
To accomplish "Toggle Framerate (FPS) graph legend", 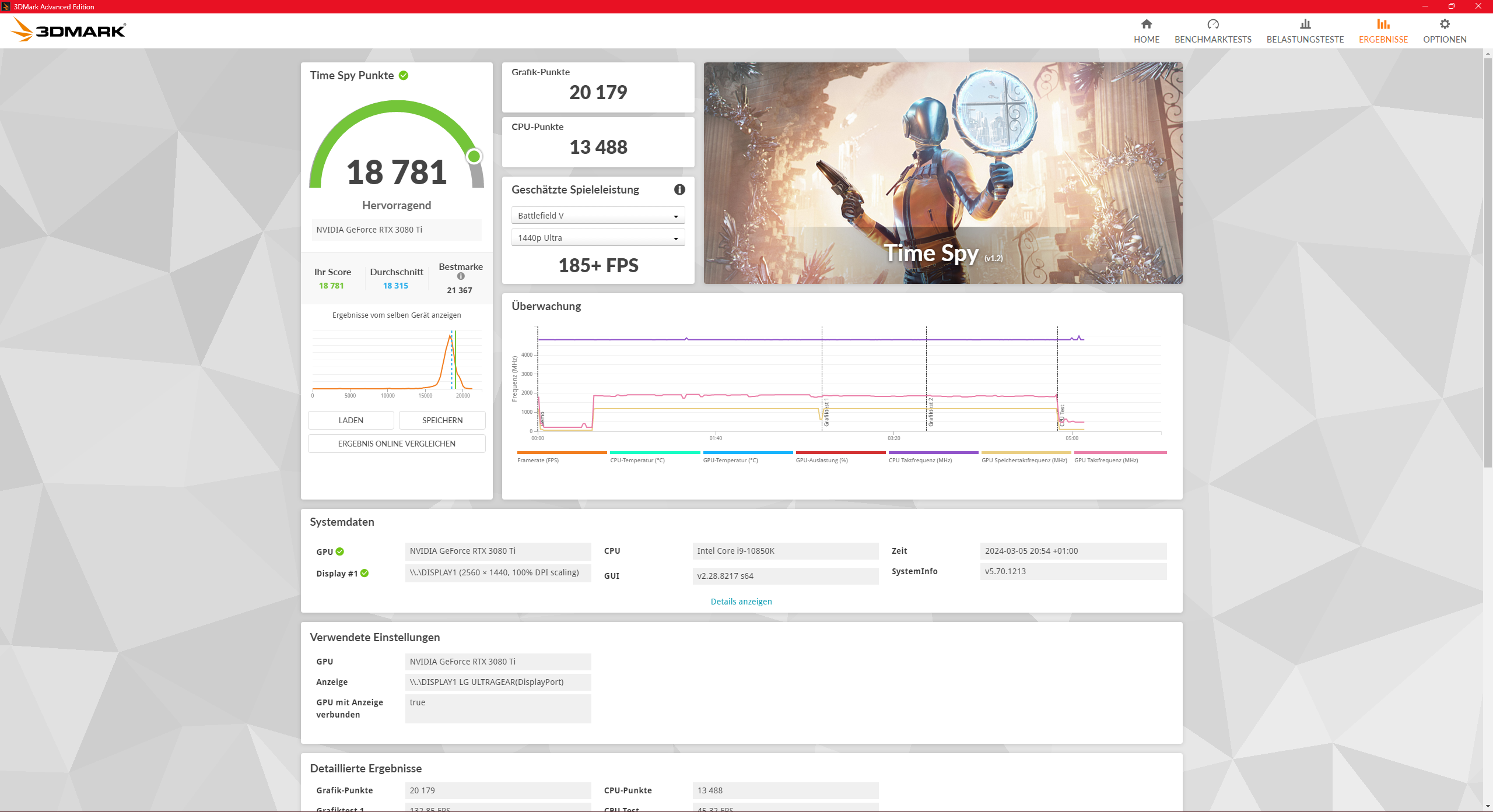I will (538, 460).
